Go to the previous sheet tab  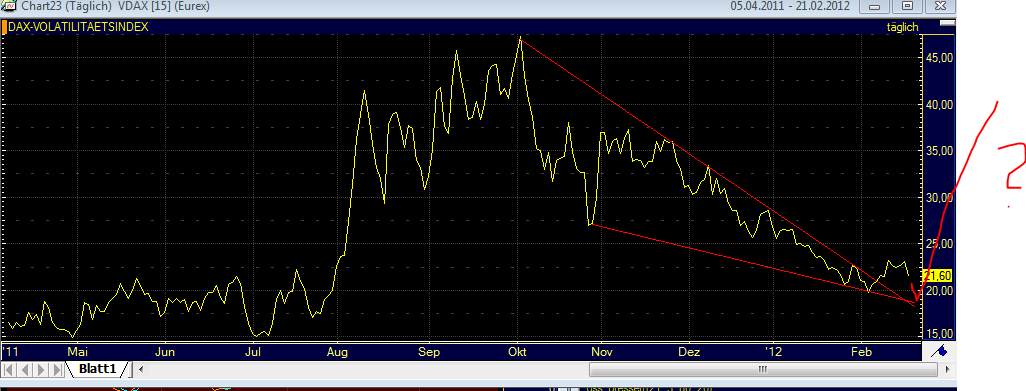26,369
